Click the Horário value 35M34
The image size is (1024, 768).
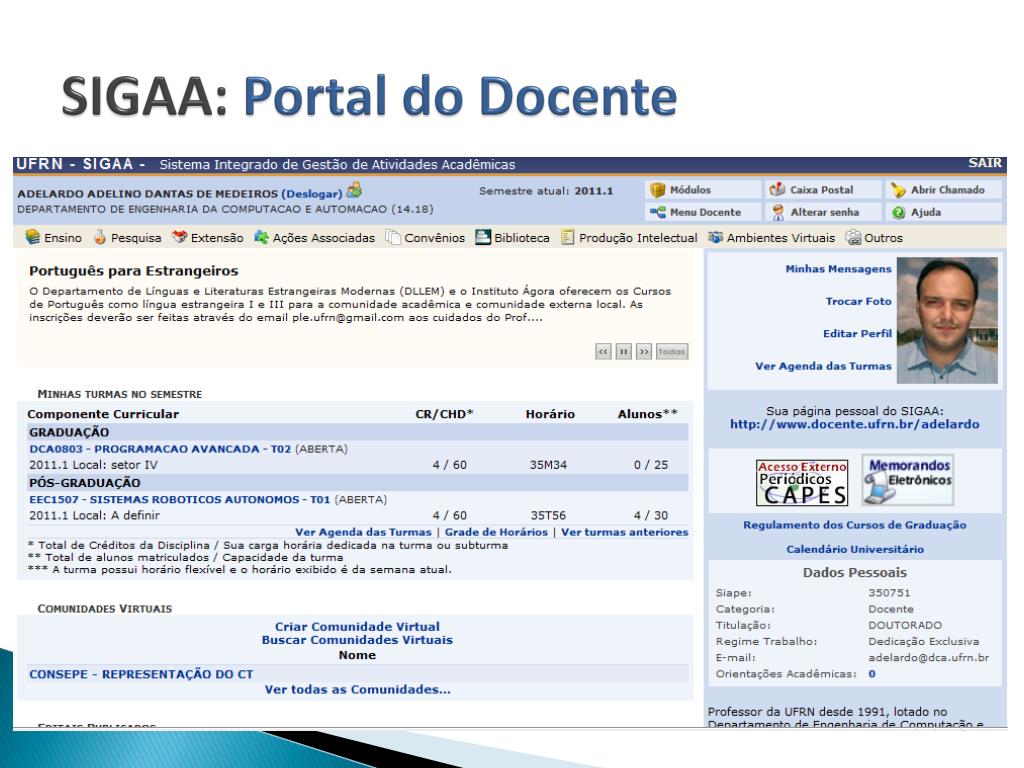(x=549, y=465)
